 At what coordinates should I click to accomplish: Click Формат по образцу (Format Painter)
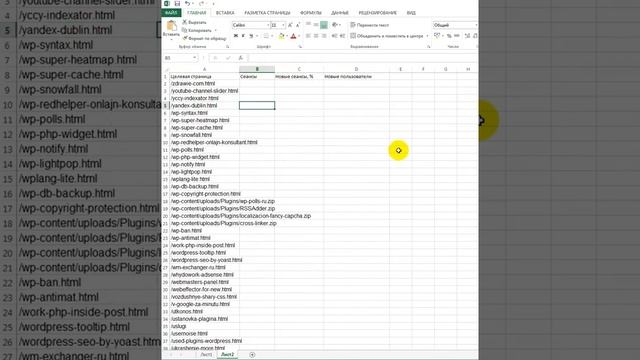(x=204, y=38)
